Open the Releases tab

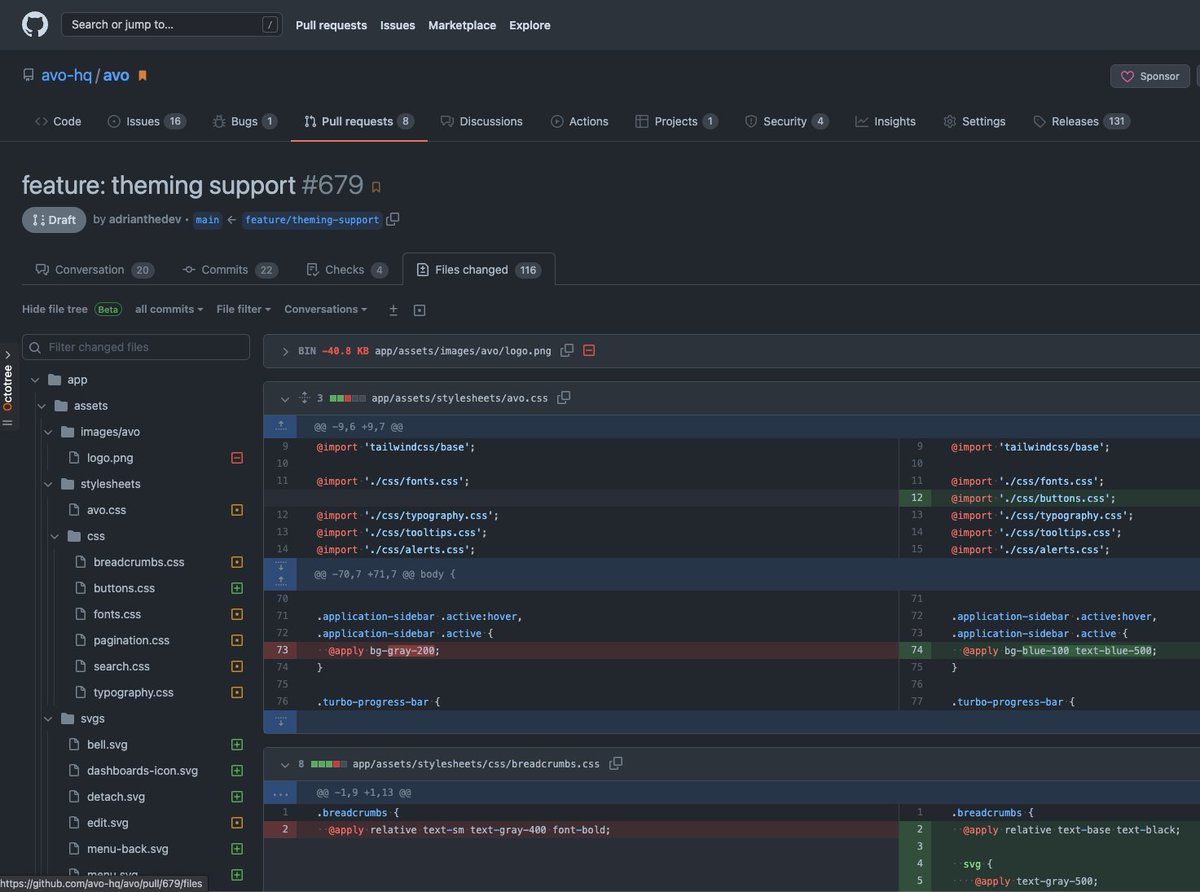1081,121
